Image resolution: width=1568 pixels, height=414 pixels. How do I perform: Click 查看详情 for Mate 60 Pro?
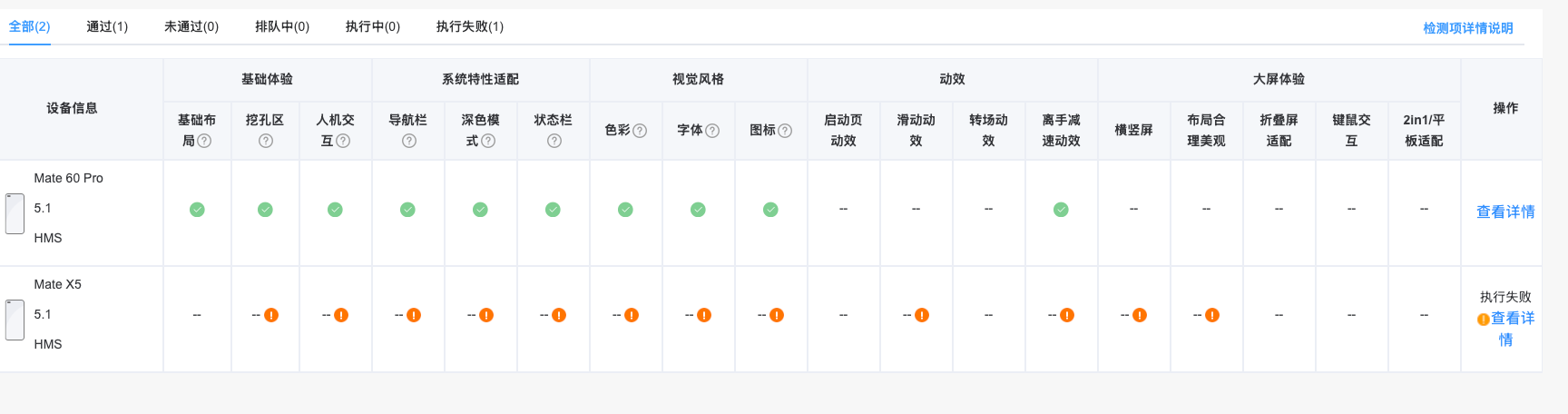1505,212
